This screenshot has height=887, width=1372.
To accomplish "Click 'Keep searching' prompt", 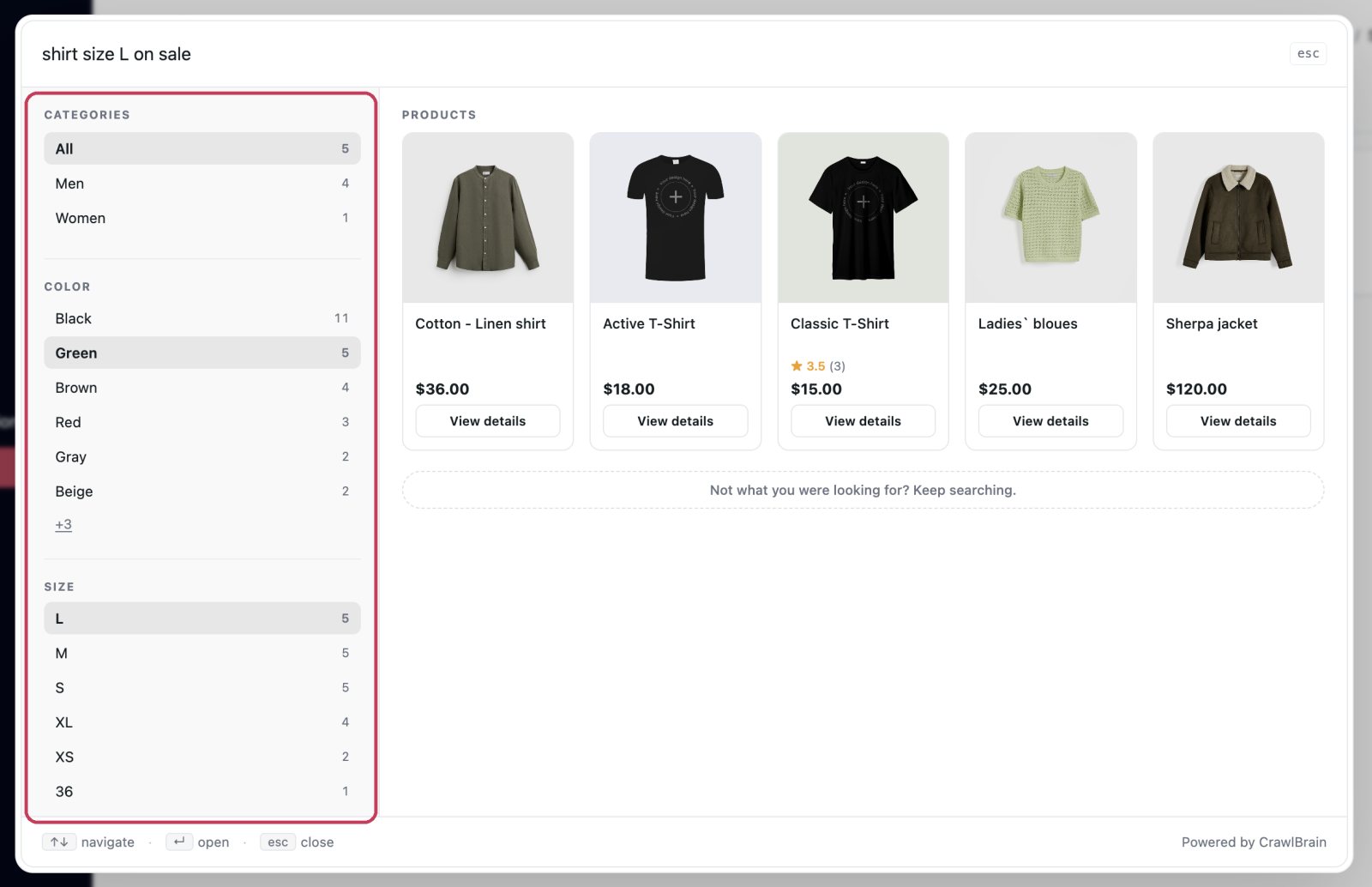I will [x=863, y=490].
